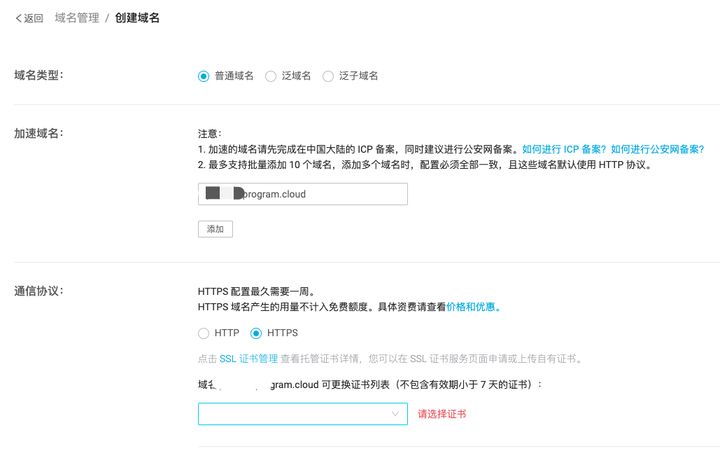Viewport: 720px width, 456px height.
Task: Select the 普通域名 radio button
Action: [x=203, y=76]
